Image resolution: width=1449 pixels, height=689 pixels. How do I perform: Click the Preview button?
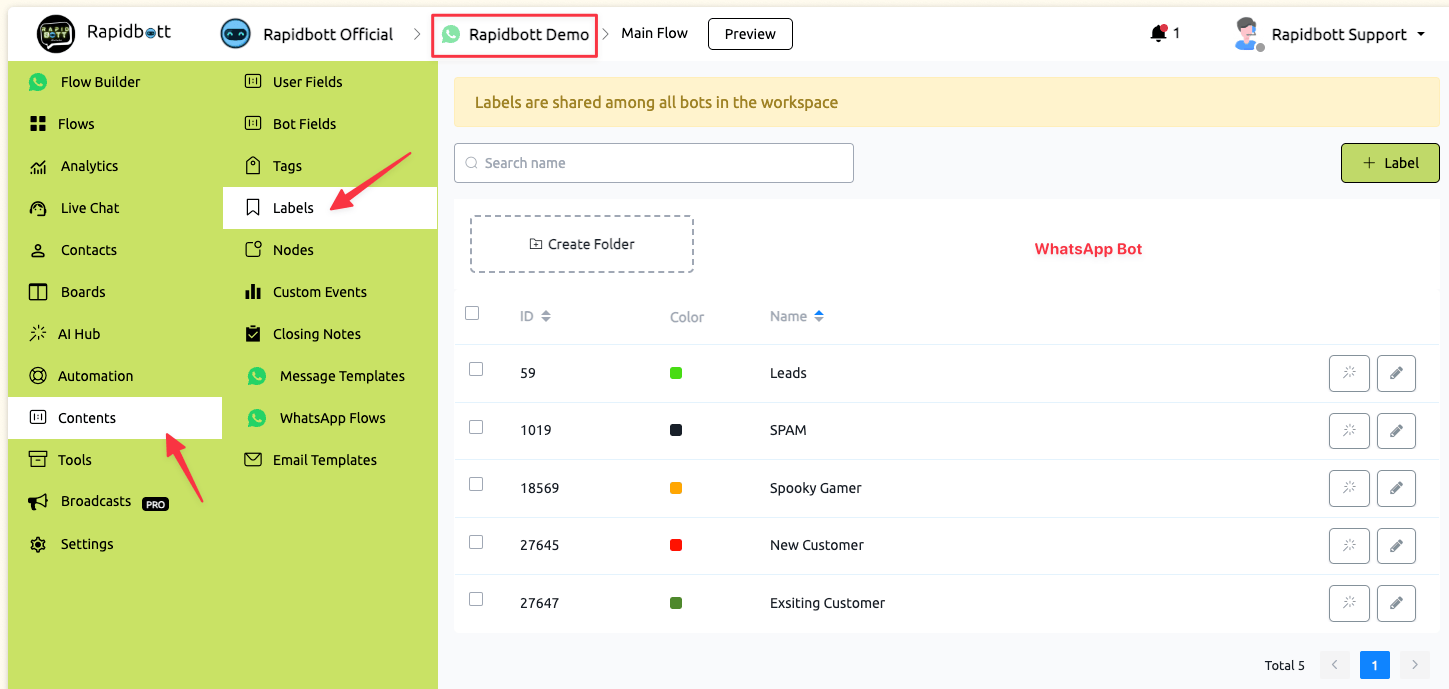pos(749,34)
